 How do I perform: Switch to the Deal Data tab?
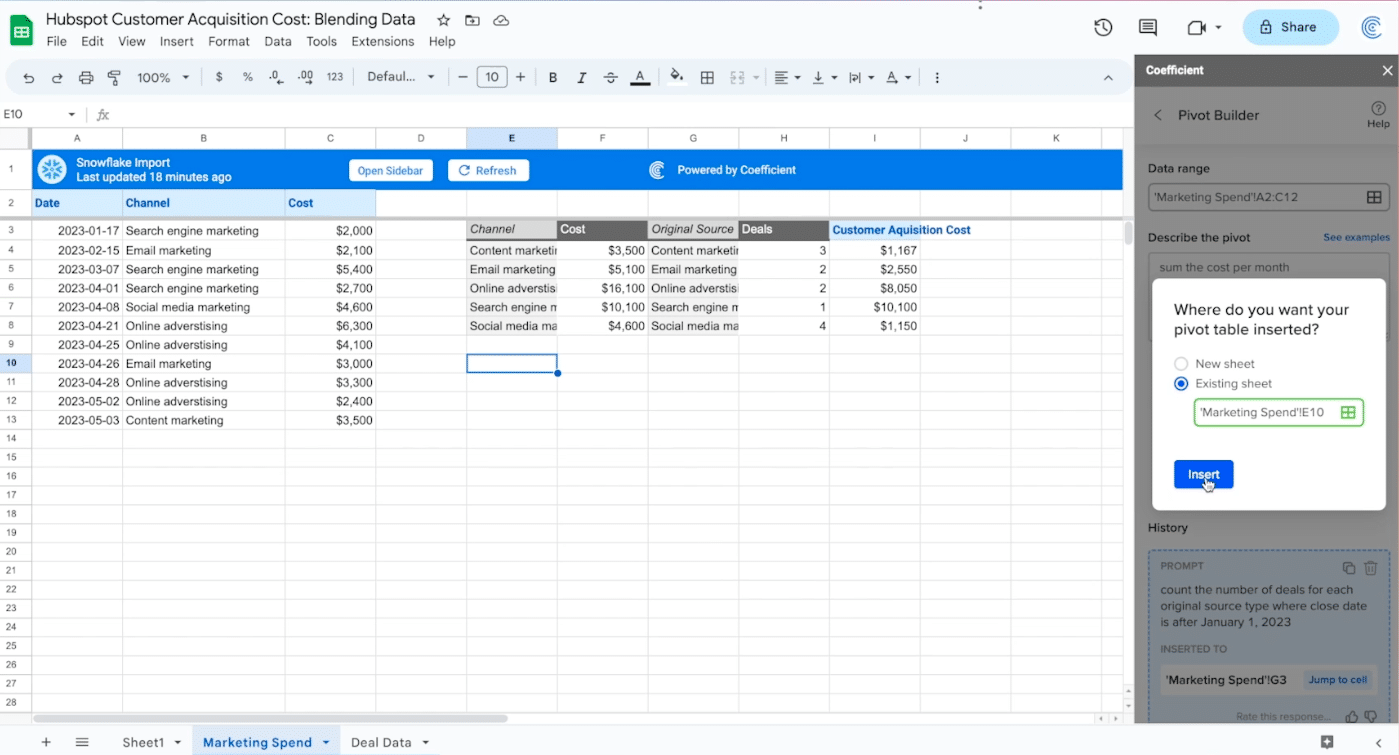tap(381, 742)
